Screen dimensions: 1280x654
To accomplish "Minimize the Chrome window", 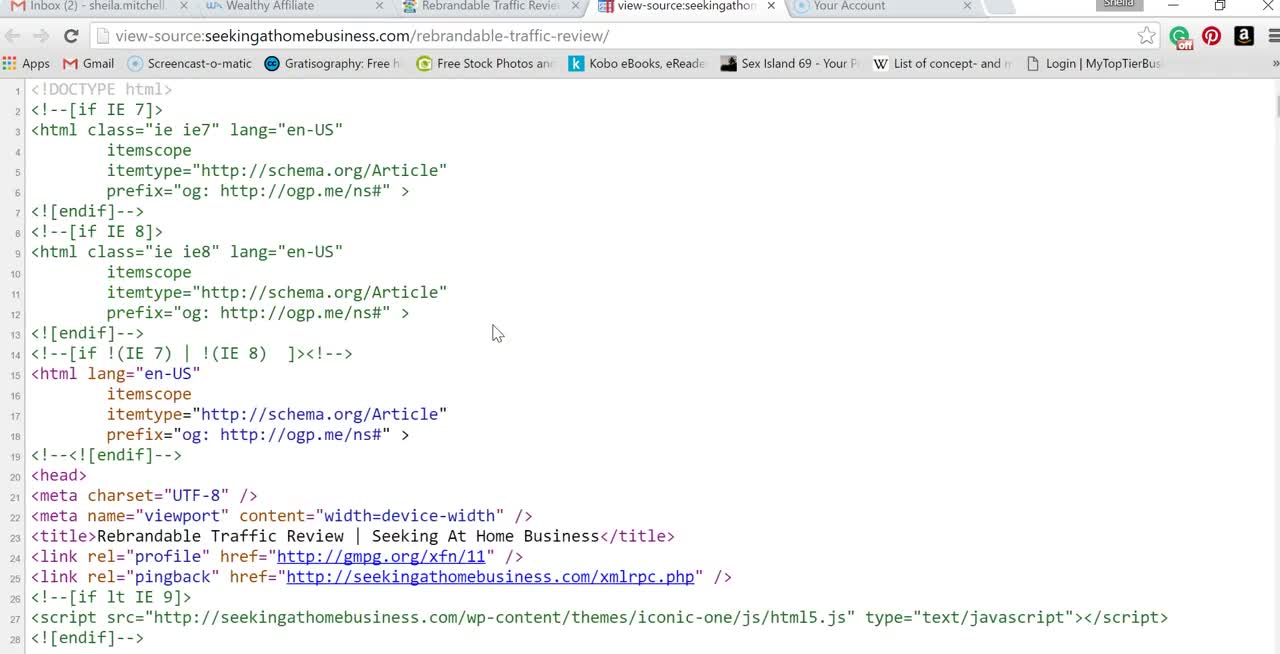I will pos(1173,6).
